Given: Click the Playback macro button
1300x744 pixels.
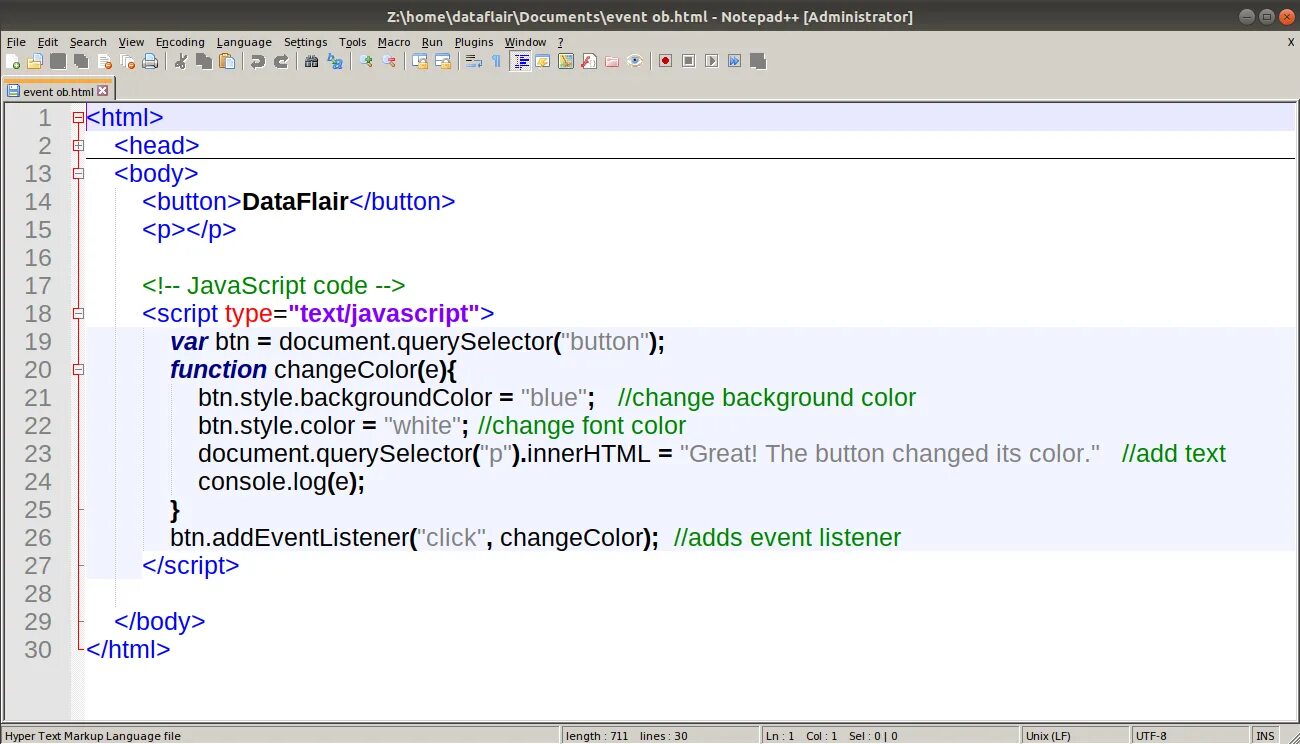Looking at the screenshot, I should [711, 61].
